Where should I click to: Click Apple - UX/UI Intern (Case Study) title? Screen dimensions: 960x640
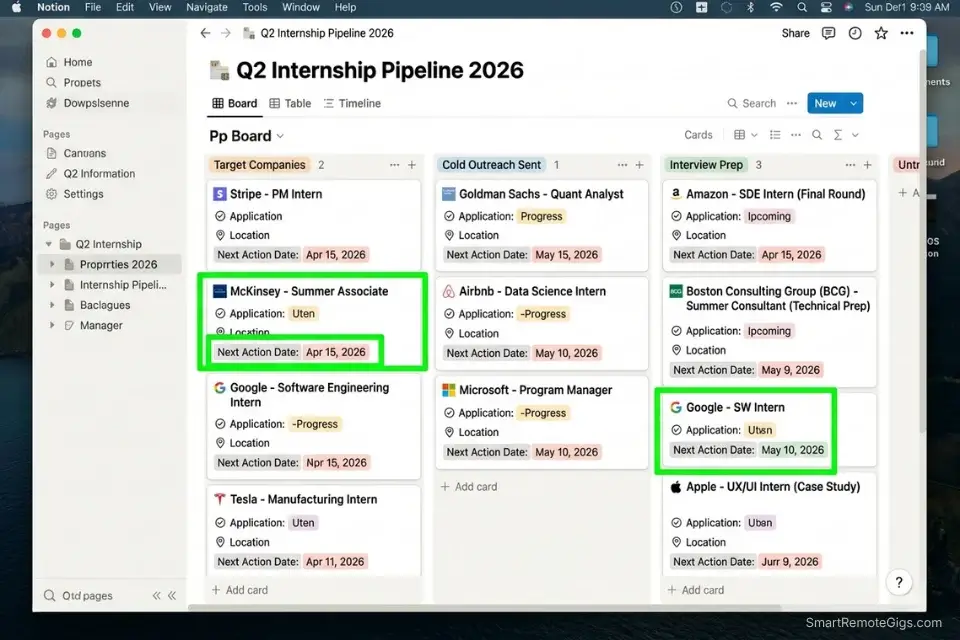(x=773, y=487)
